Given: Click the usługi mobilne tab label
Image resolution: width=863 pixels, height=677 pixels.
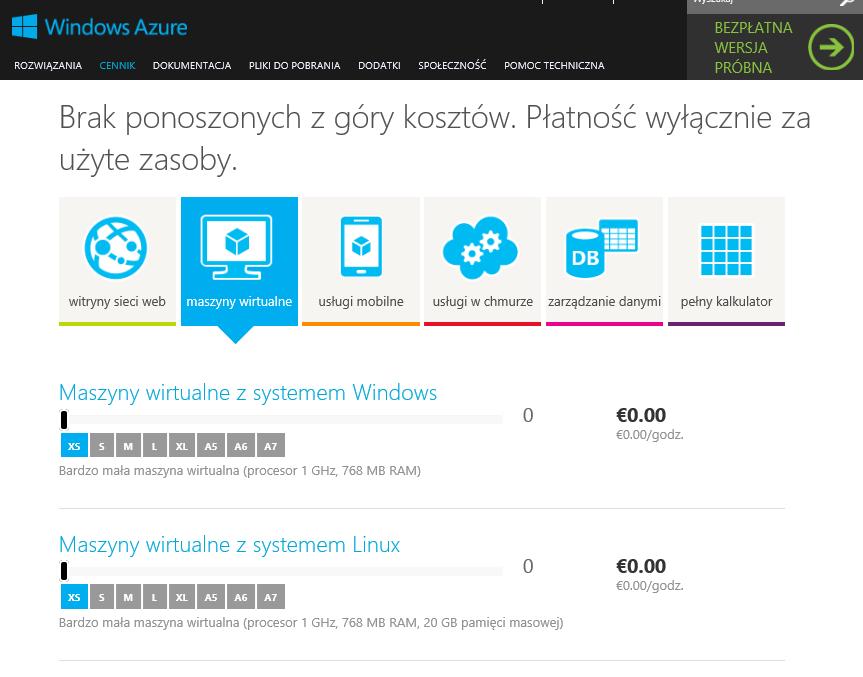Looking at the screenshot, I should click(x=361, y=302).
